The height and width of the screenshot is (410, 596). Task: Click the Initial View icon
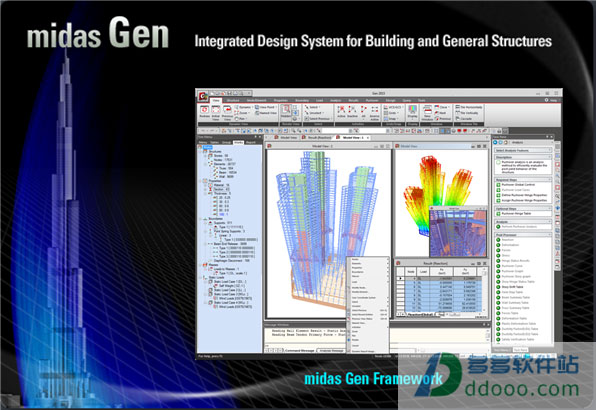point(216,113)
